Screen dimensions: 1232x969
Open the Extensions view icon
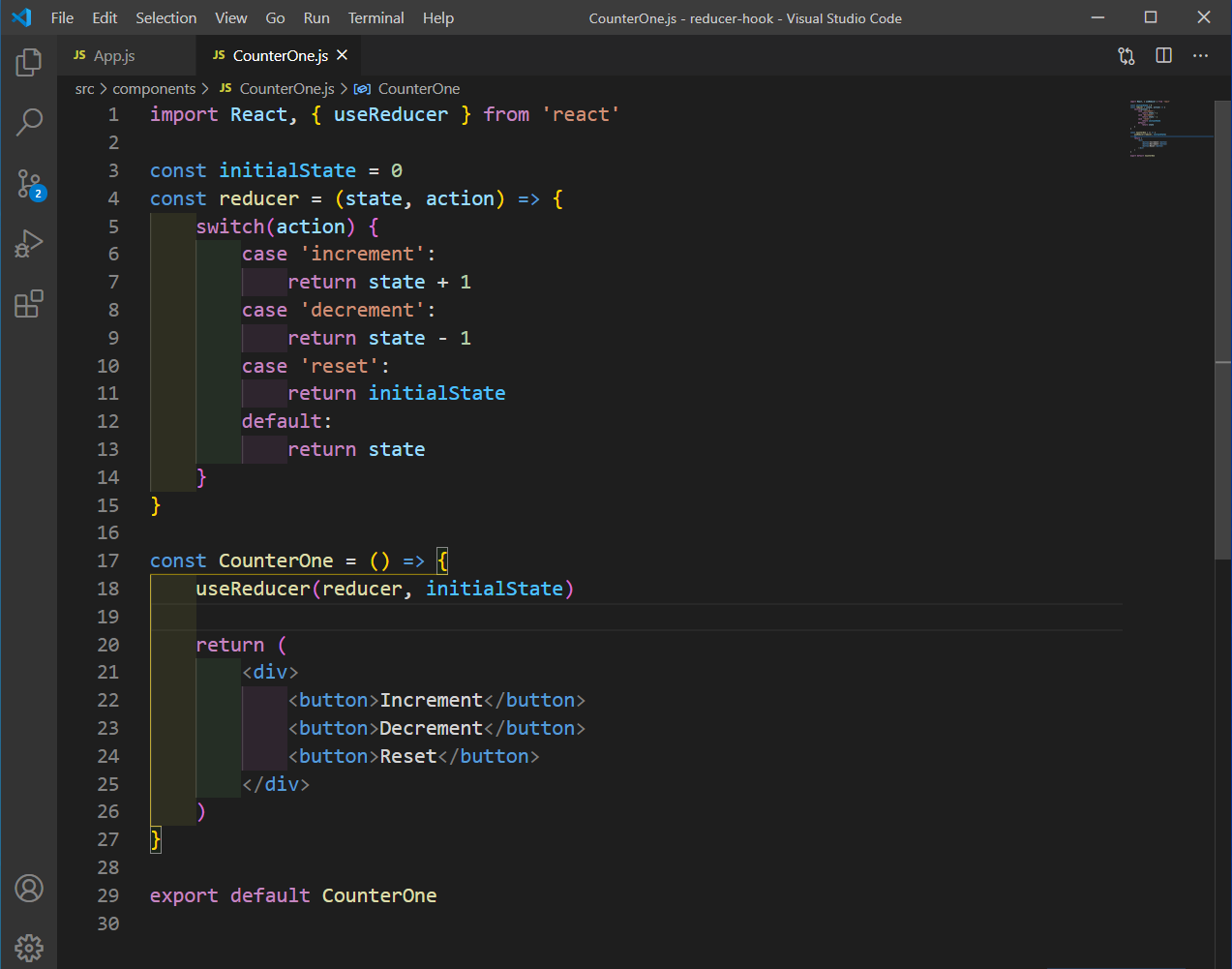(29, 304)
